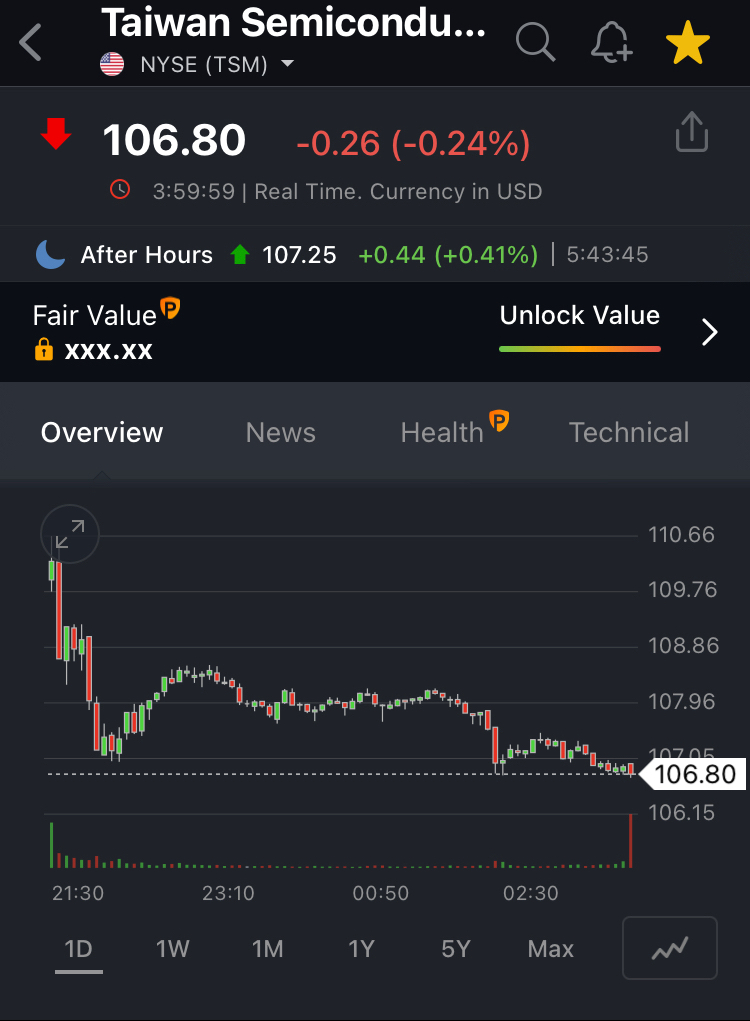750x1021 pixels.
Task: Tap the After Hours moon icon
Action: click(x=51, y=254)
